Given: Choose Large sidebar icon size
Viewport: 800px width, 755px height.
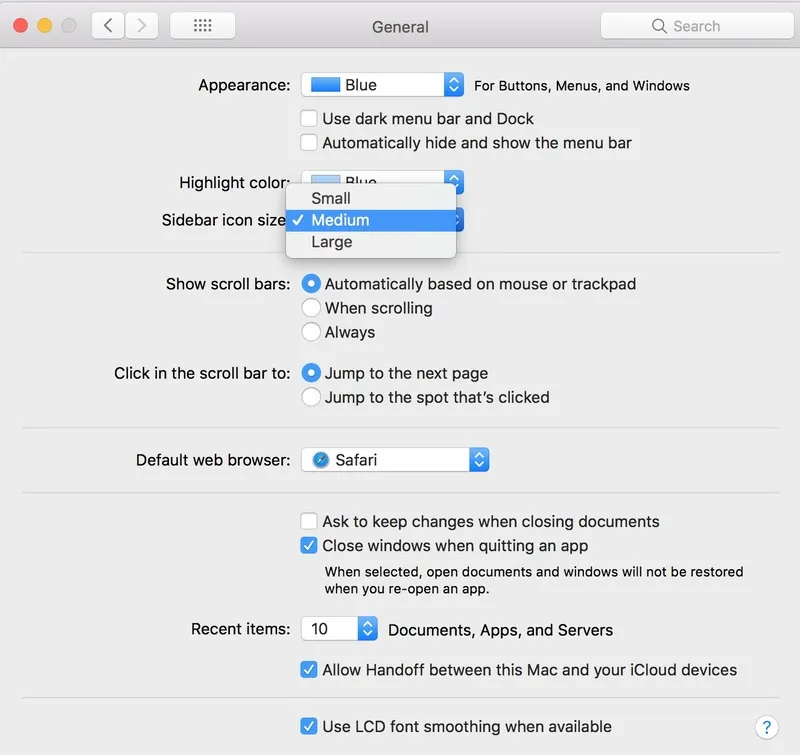Looking at the screenshot, I should click(332, 242).
